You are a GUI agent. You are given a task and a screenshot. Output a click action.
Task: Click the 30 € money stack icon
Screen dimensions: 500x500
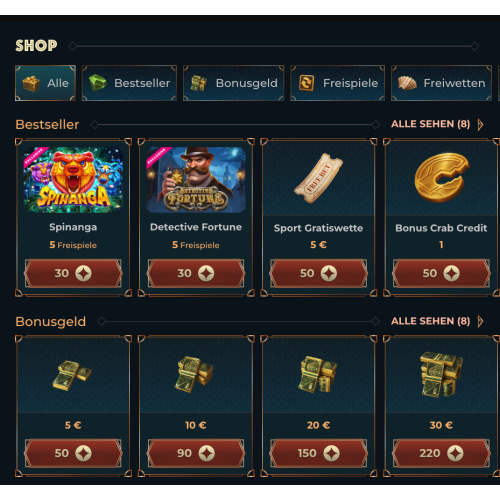click(441, 375)
